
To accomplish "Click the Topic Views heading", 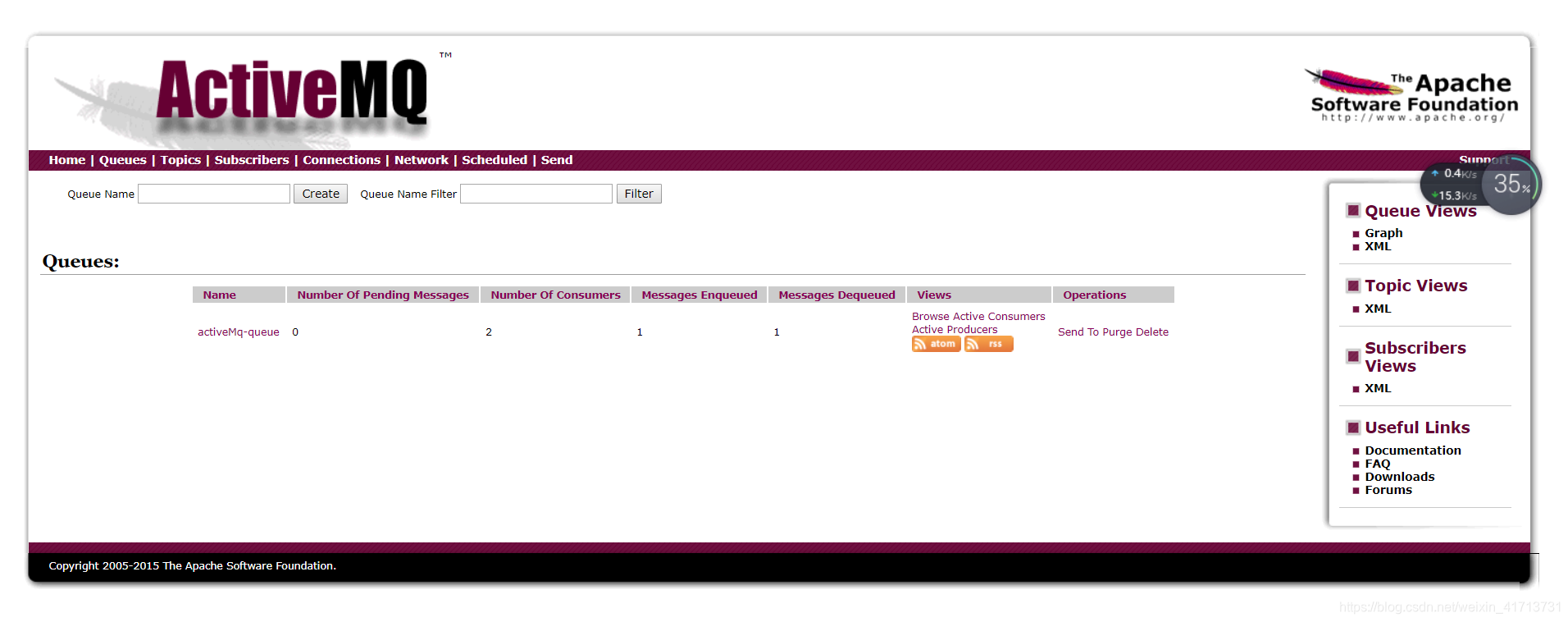I will click(1416, 286).
